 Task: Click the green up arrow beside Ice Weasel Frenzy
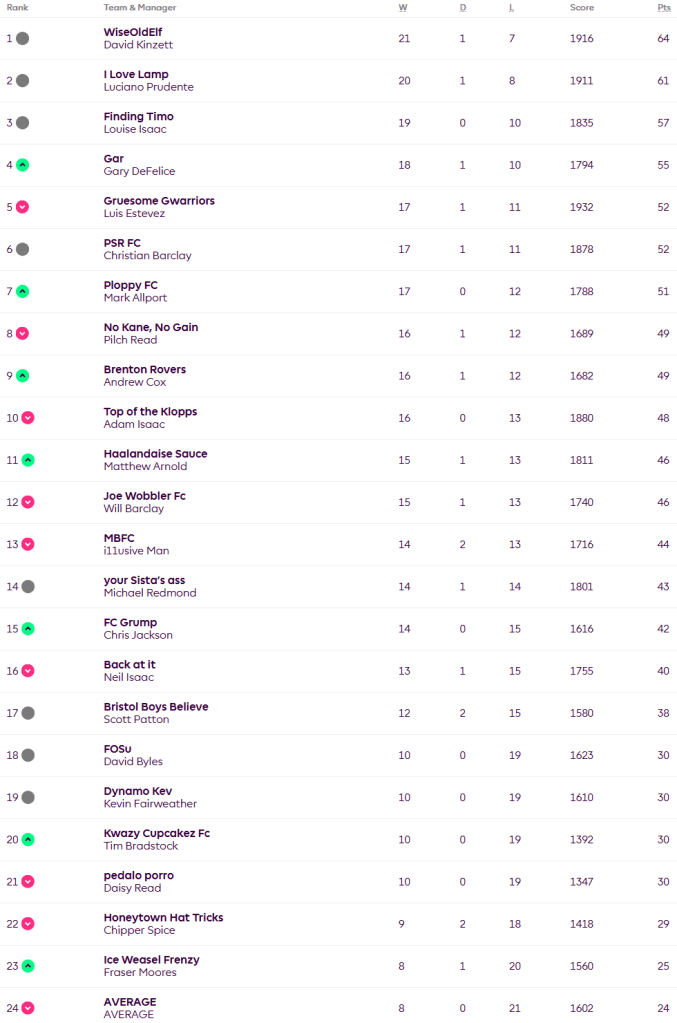(28, 966)
